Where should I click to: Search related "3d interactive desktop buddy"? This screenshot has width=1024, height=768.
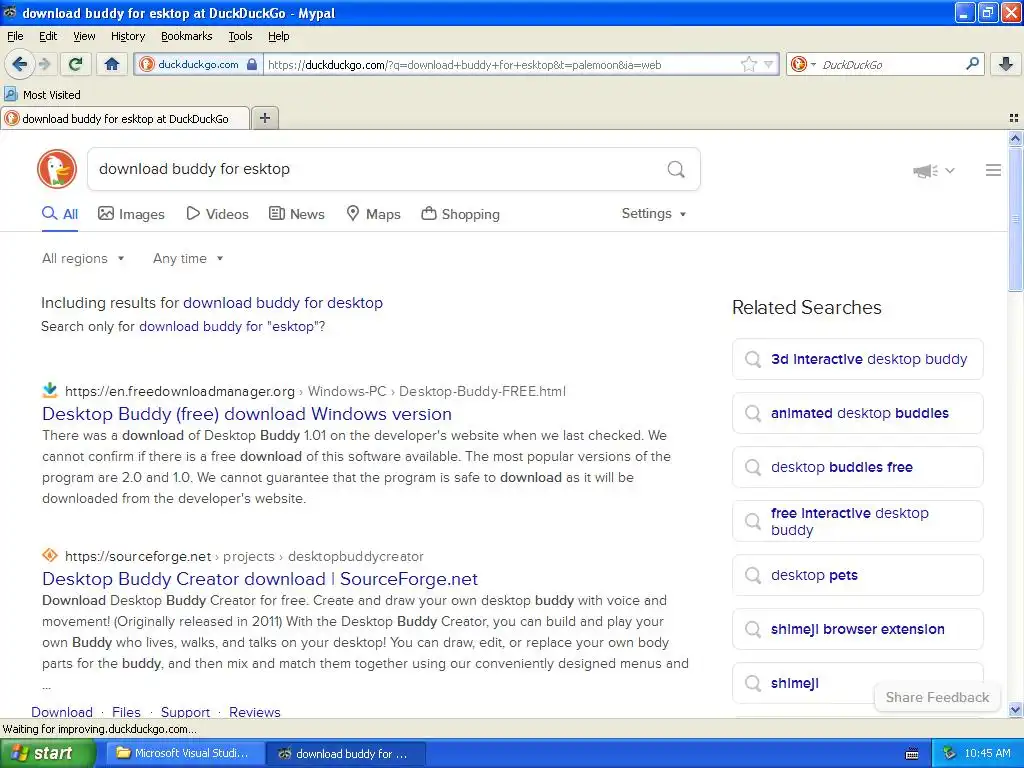(857, 359)
